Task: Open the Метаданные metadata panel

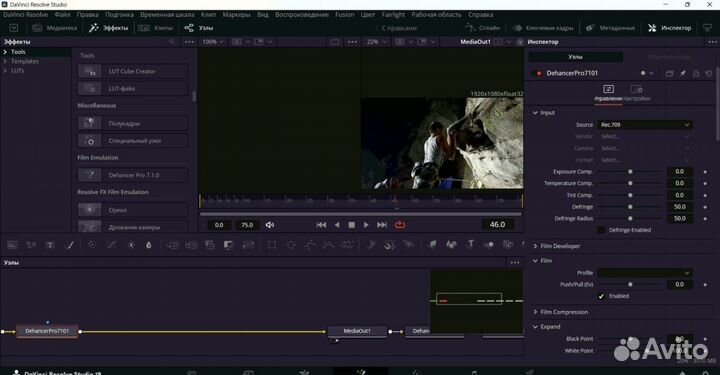Action: pos(610,28)
